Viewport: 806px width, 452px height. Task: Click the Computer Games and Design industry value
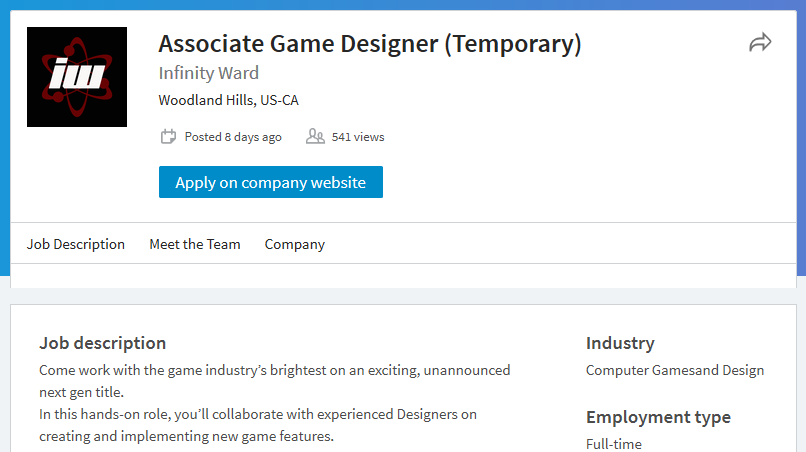click(x=675, y=370)
